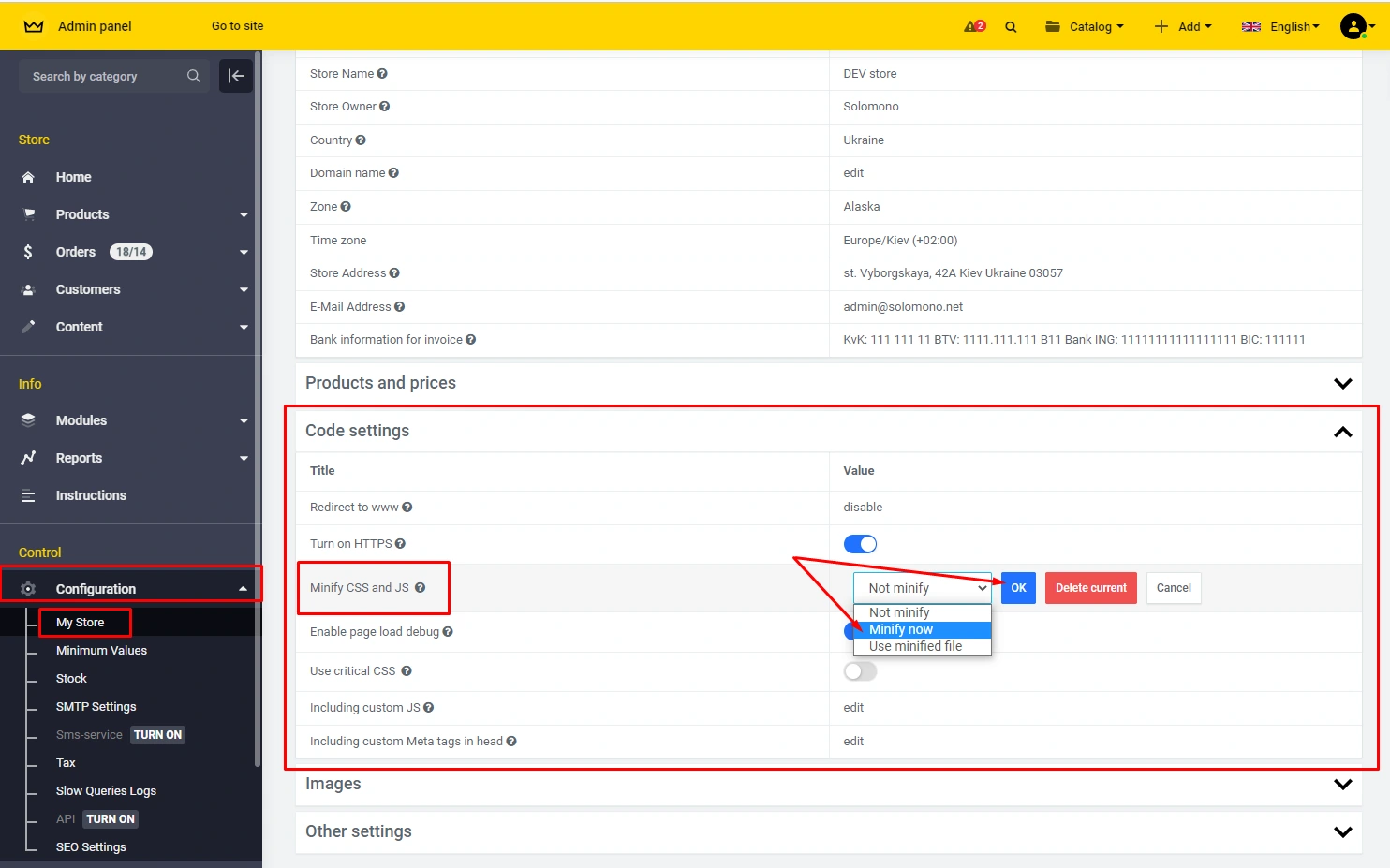Select 'Use minified file' option
This screenshot has height=868, width=1390.
pos(915,646)
